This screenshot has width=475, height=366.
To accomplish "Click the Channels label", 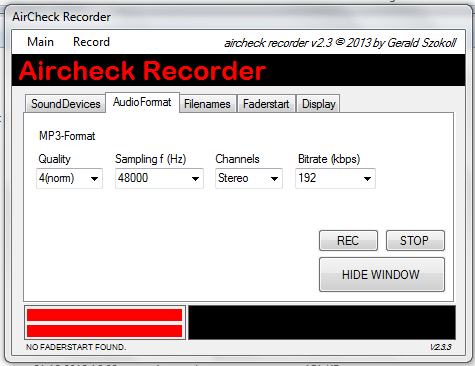I will 237,159.
